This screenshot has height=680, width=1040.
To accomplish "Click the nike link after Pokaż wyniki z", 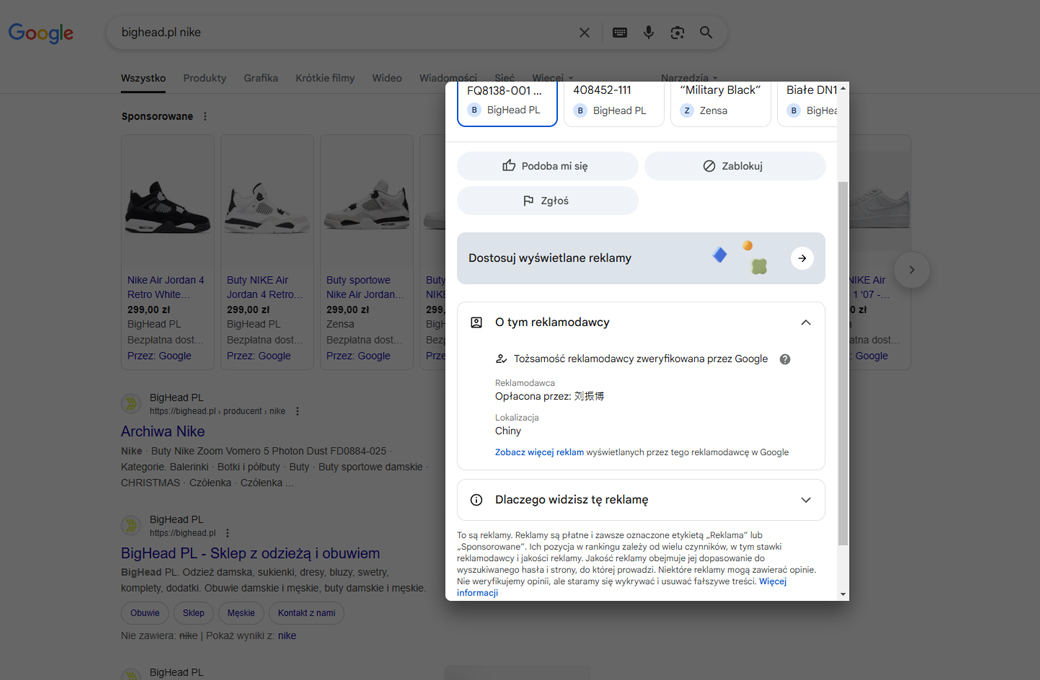I will pos(287,636).
